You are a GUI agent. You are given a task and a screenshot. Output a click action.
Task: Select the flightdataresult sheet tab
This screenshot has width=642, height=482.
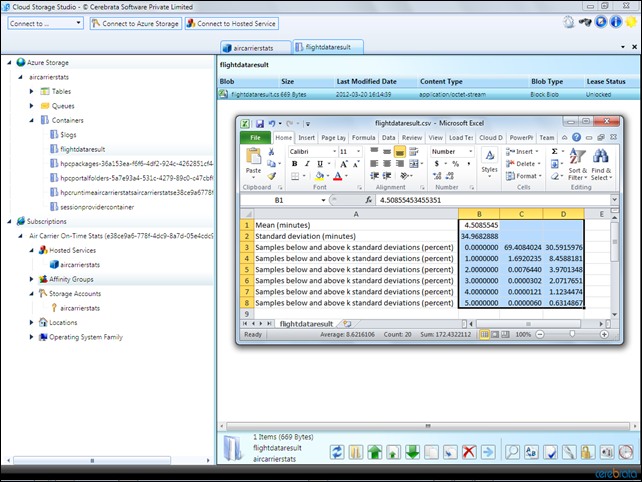[x=306, y=324]
